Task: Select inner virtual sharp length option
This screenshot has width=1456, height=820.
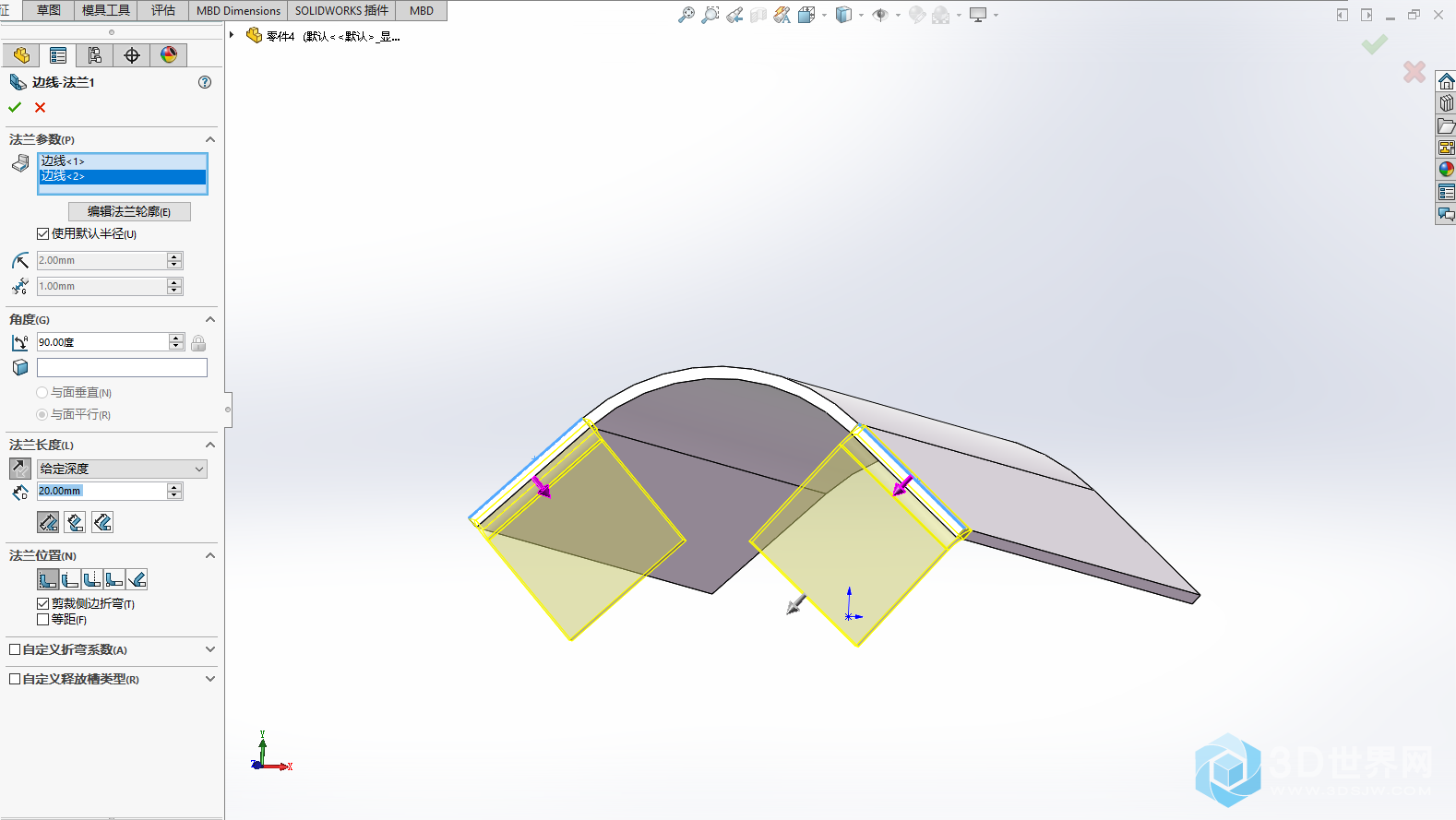Action: [x=76, y=522]
